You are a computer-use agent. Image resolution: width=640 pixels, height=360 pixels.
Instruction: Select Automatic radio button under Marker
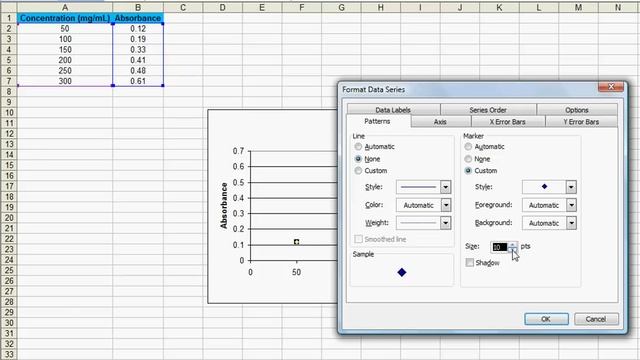[x=468, y=147]
